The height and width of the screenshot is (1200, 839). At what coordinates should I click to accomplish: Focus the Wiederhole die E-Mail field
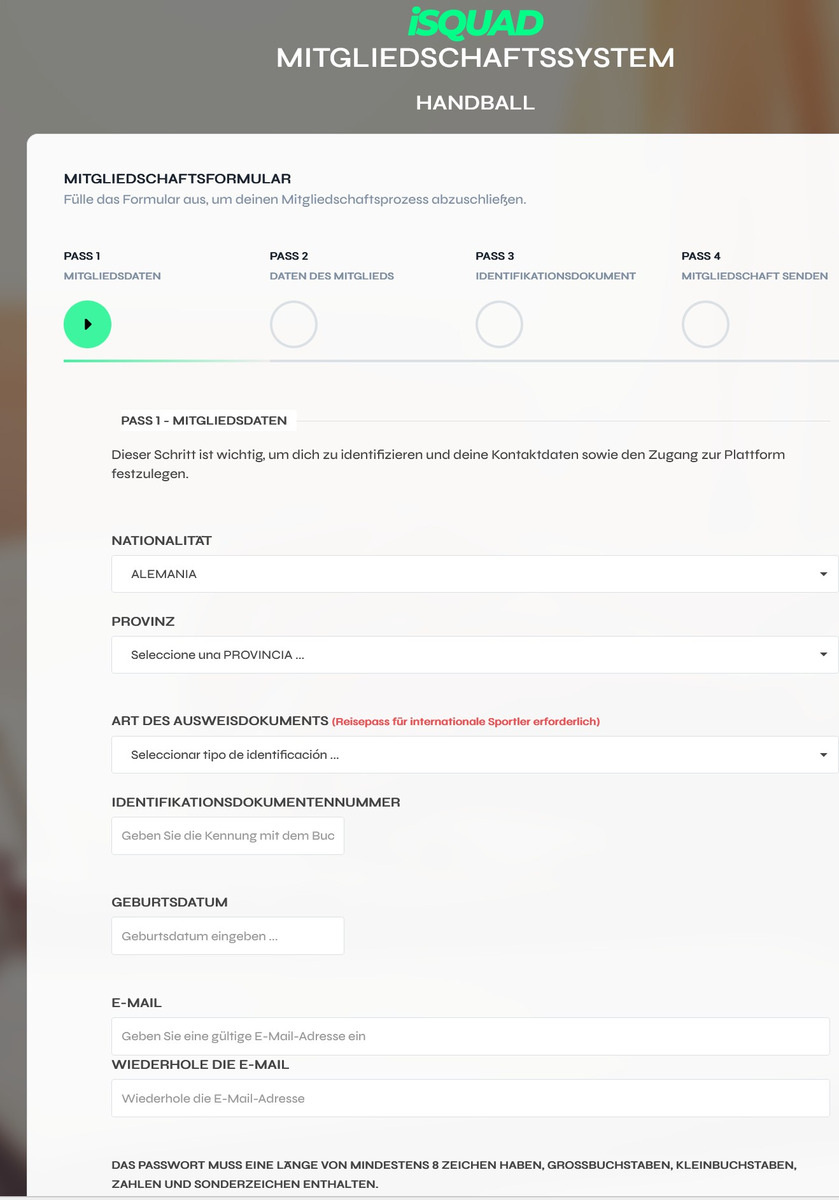click(470, 1098)
